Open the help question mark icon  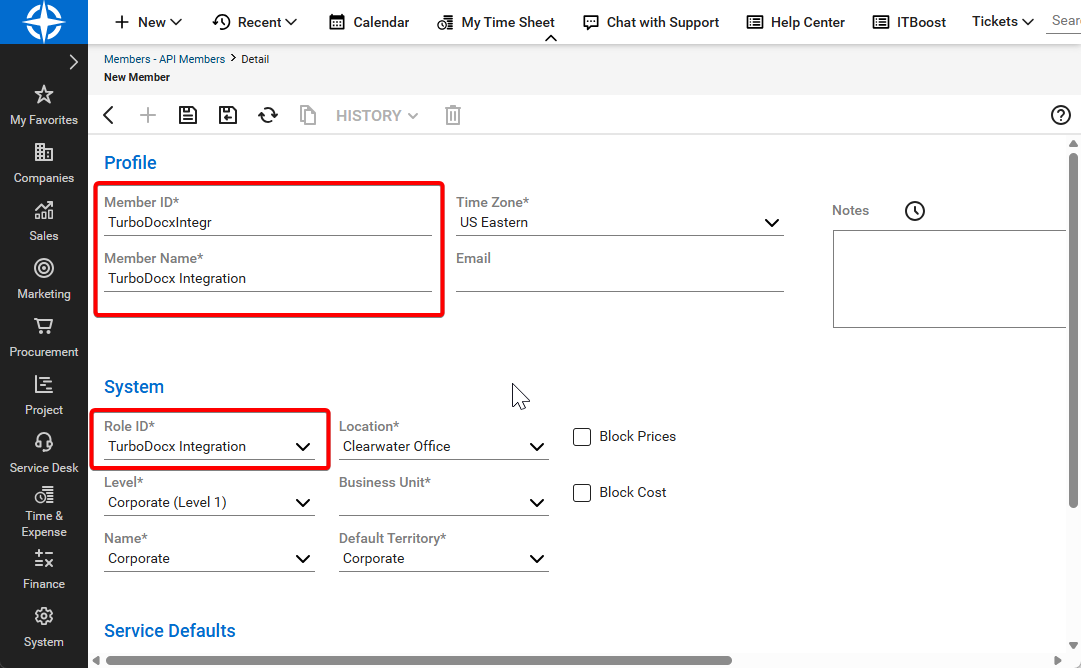point(1060,115)
